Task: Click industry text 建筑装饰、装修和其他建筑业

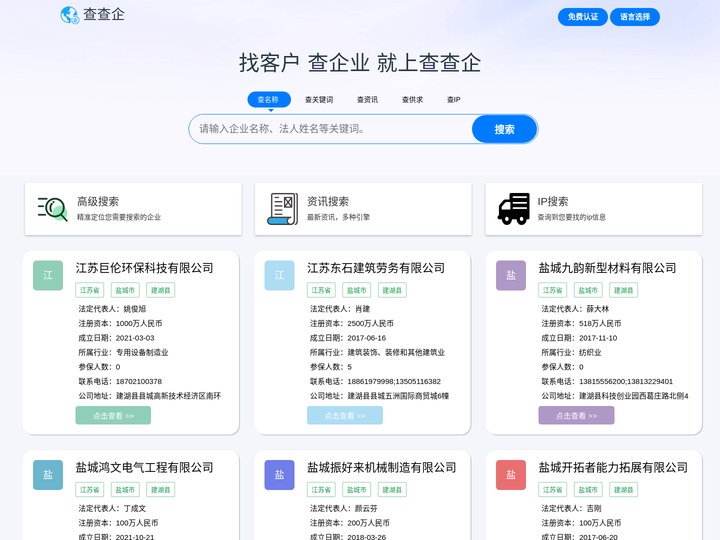Action: [x=396, y=353]
